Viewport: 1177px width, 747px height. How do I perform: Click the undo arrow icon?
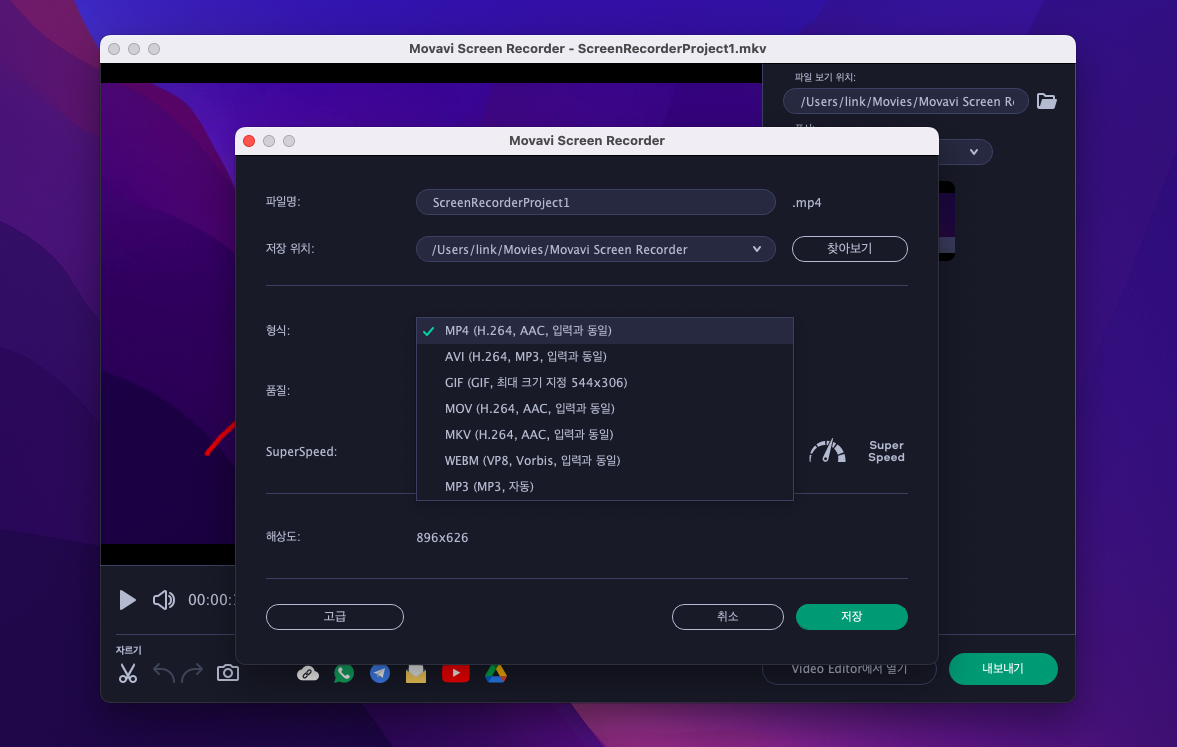tap(164, 673)
